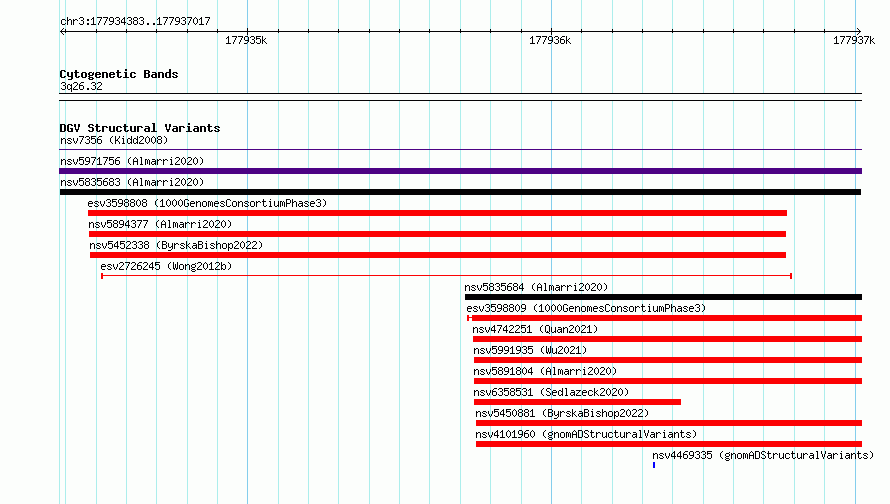This screenshot has height=504, width=890.
Task: Select the red nsv4101960 variant bar
Action: pos(669,444)
